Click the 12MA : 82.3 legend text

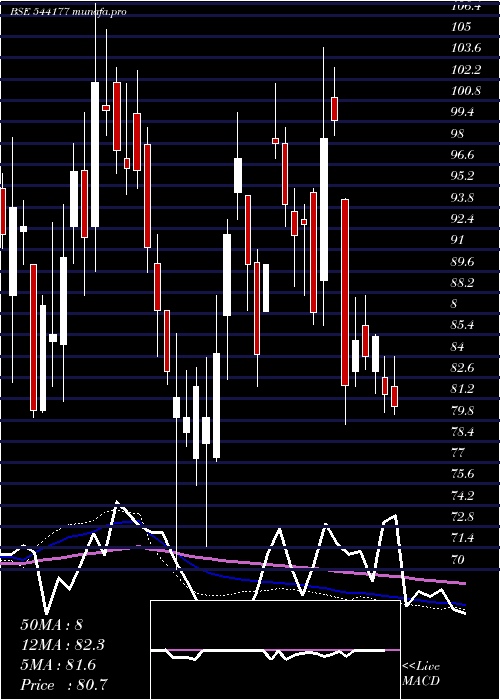(63, 645)
